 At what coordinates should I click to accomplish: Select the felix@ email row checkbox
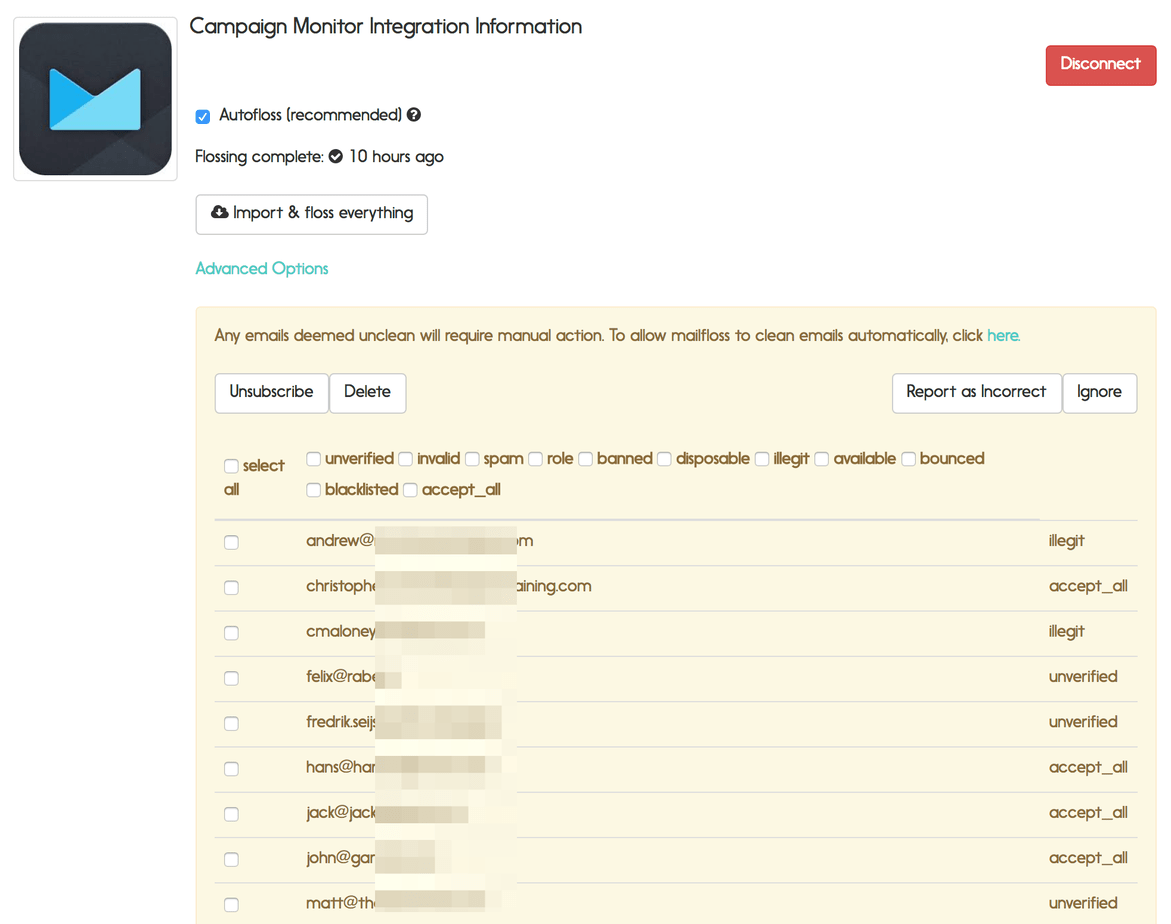tap(232, 678)
